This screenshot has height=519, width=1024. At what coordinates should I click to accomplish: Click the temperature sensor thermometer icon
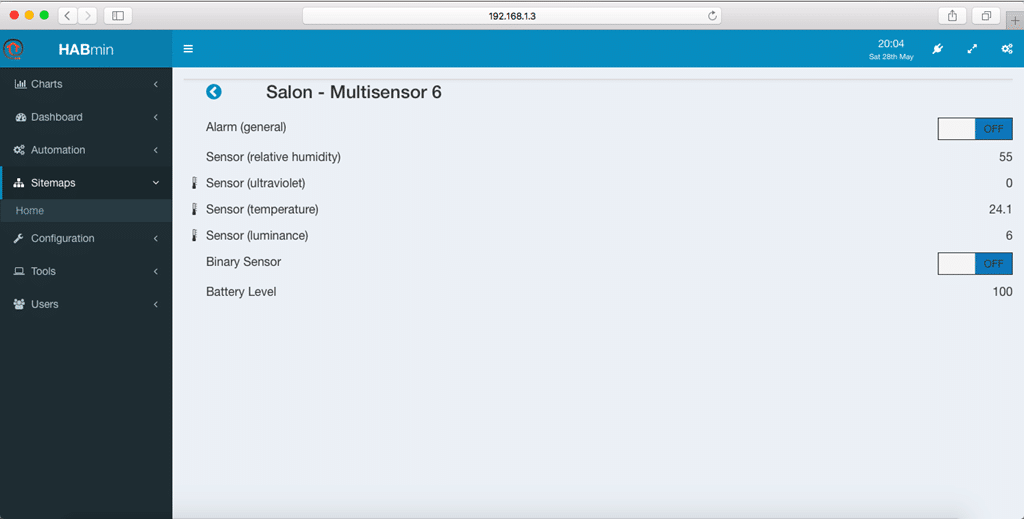(194, 209)
